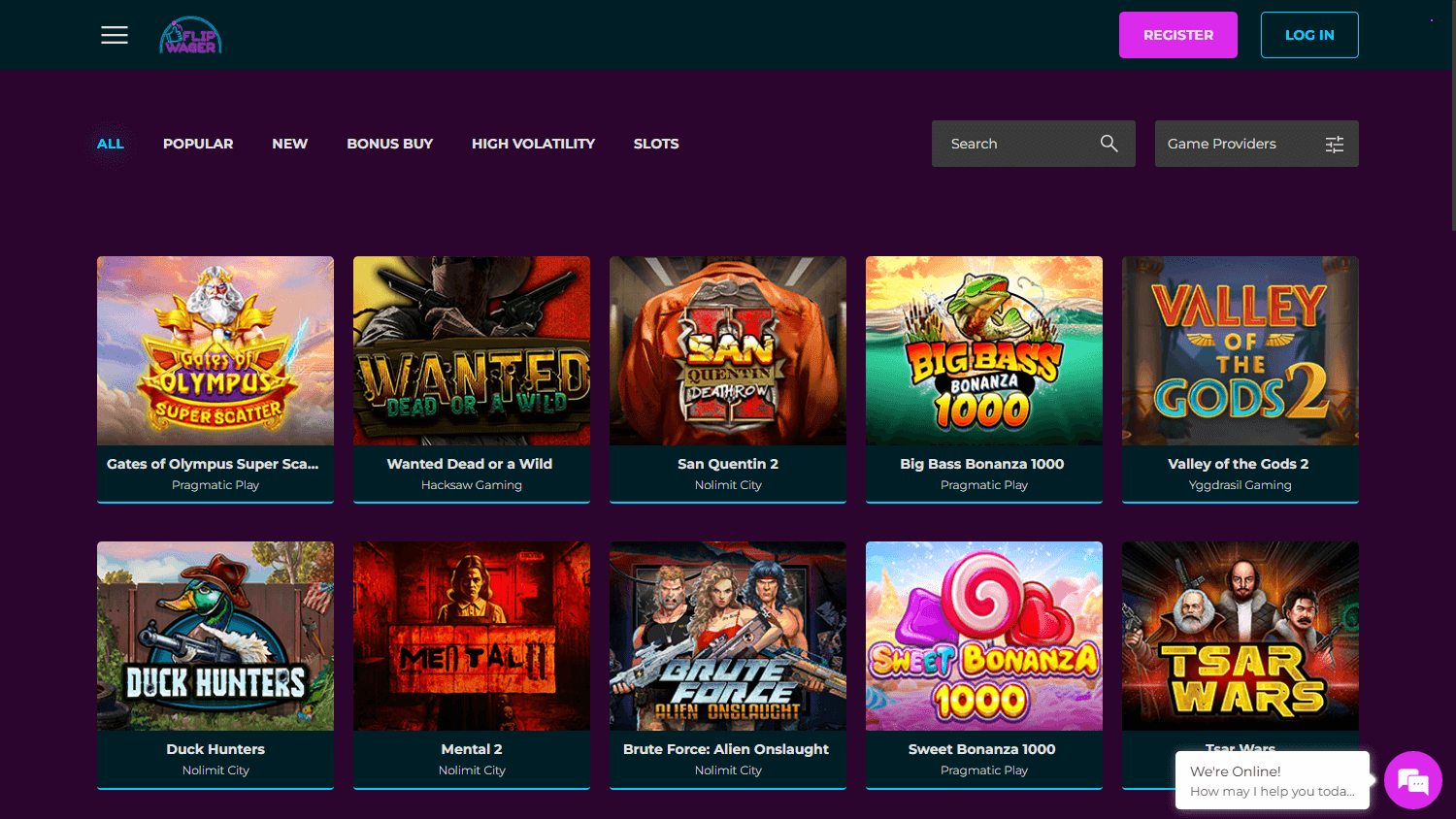1456x819 pixels.
Task: Open the live chat bubble icon
Action: [x=1413, y=780]
